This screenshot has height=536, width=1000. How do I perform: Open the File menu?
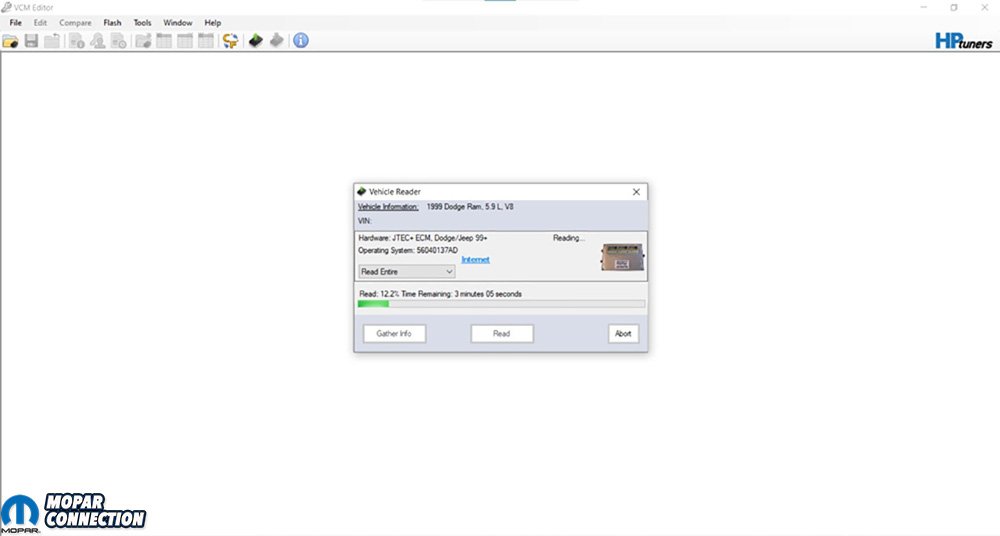click(15, 22)
